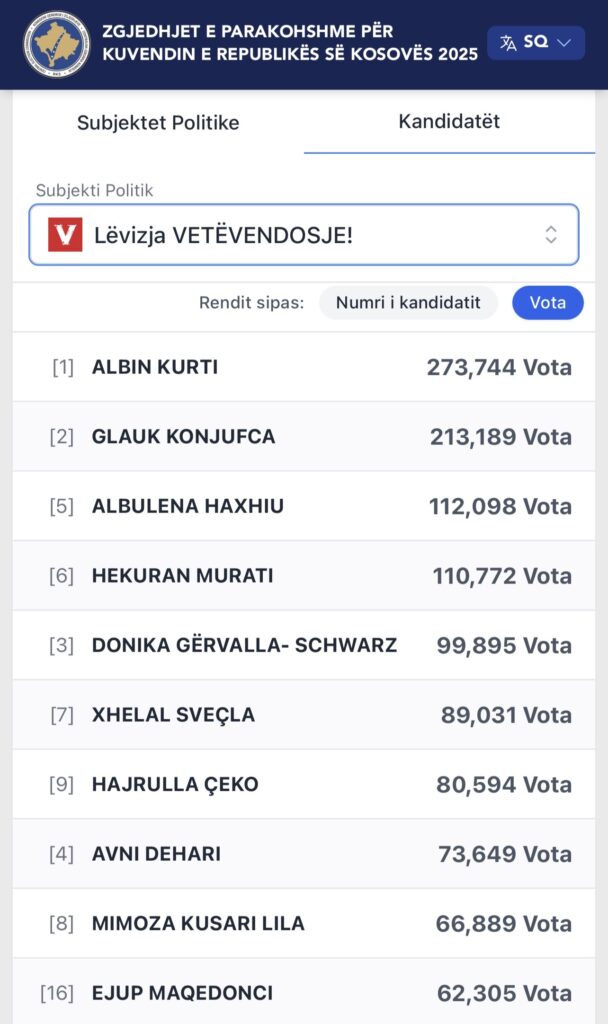Click the page header election title
The image size is (608, 1024).
click(x=290, y=43)
